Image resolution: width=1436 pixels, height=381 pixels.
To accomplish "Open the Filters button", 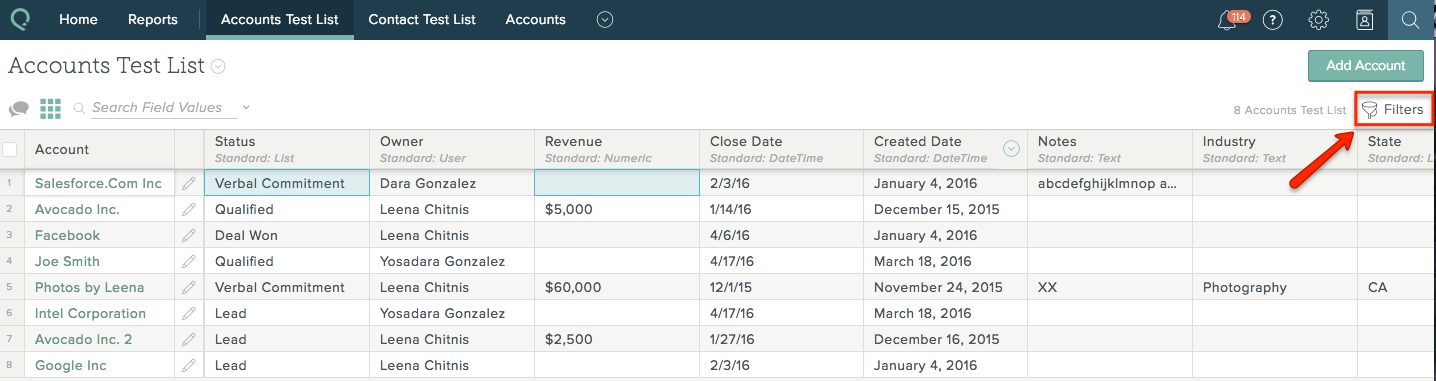I will click(1393, 109).
